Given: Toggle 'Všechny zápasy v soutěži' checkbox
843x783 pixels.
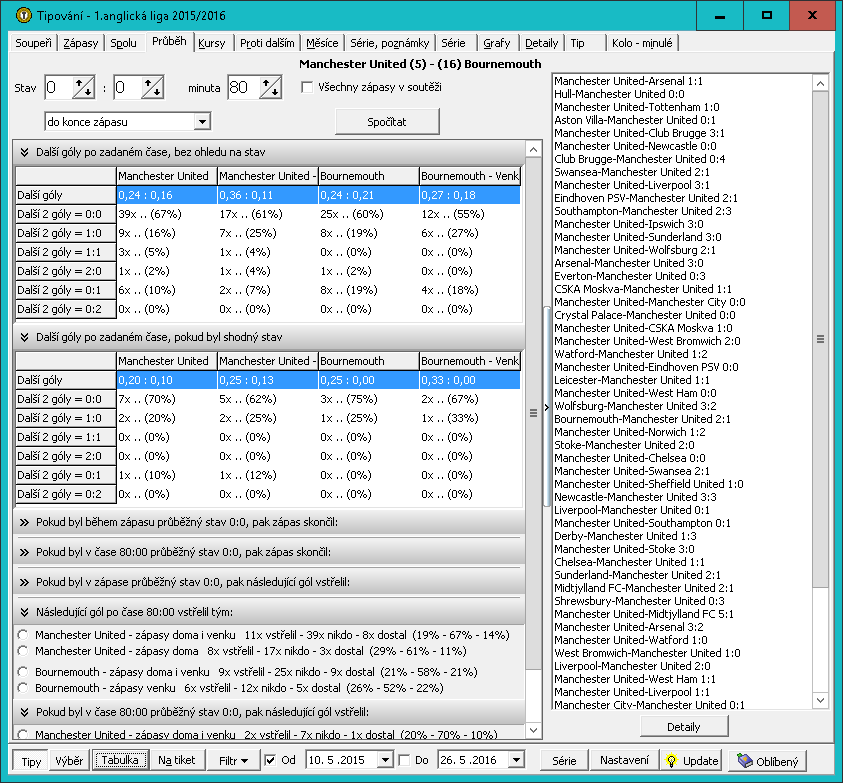Looking at the screenshot, I should click(307, 87).
